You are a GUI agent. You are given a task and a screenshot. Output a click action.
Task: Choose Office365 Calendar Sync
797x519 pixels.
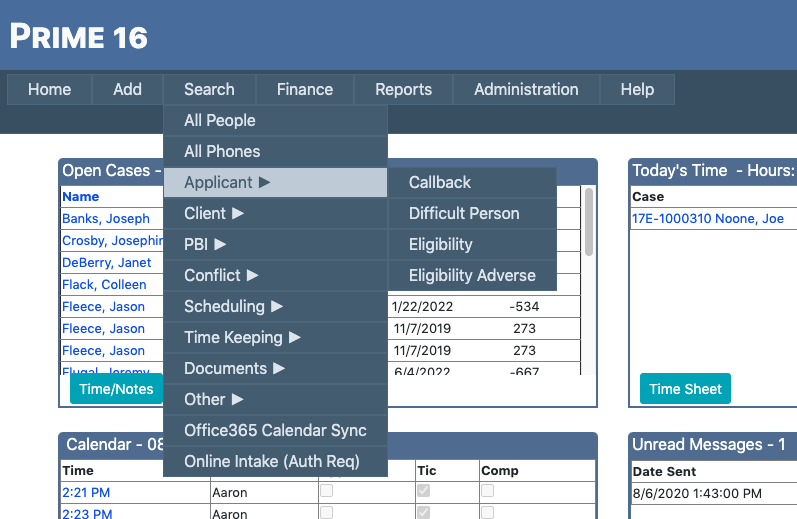click(275, 431)
